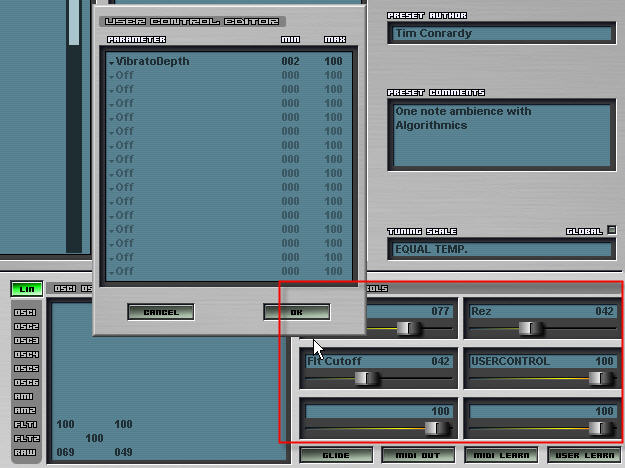Screen dimensions: 625x468
Task: Select RAW in the vertical source list
Action: pos(25,452)
